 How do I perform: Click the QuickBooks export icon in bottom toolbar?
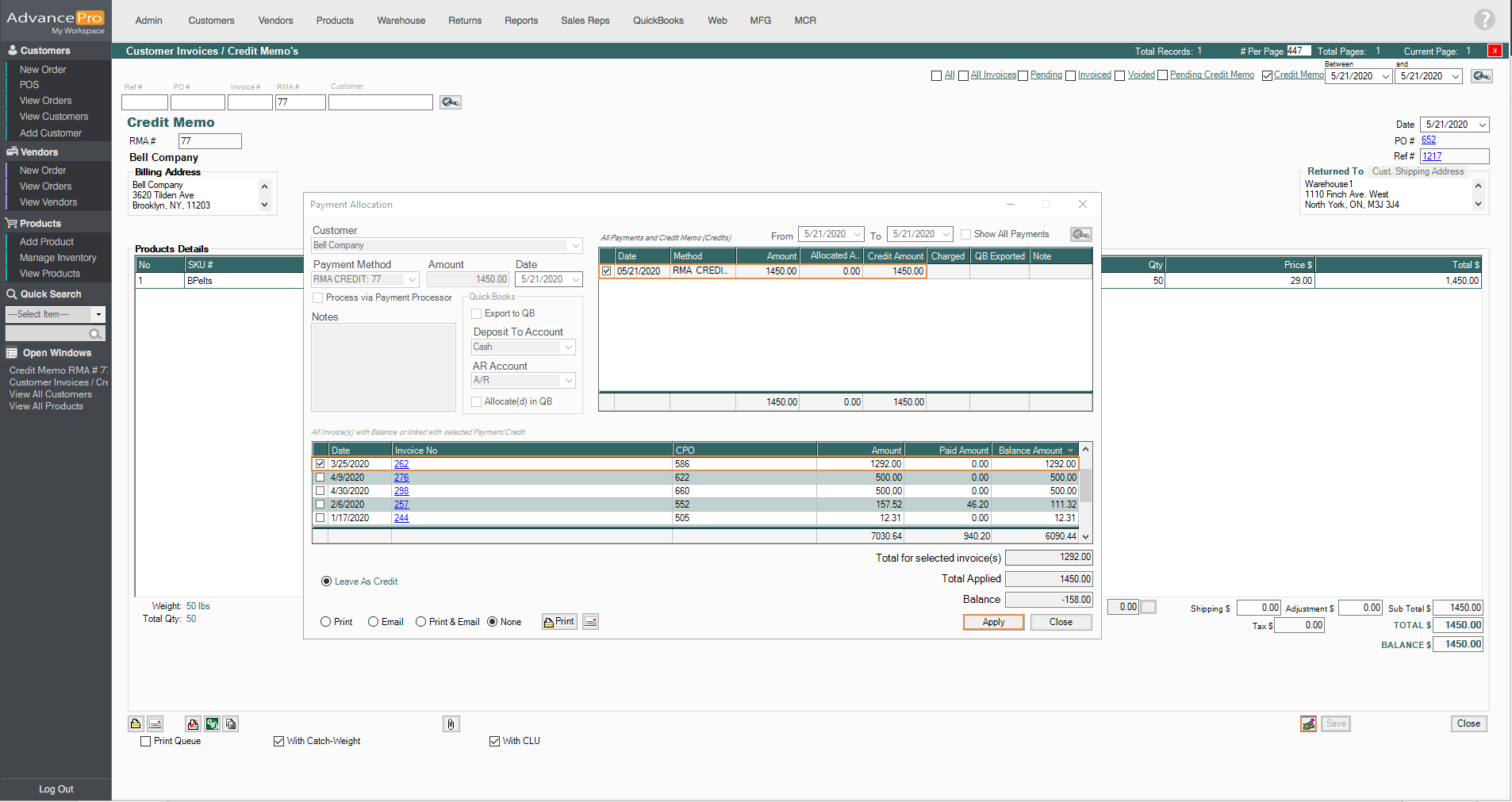[212, 723]
